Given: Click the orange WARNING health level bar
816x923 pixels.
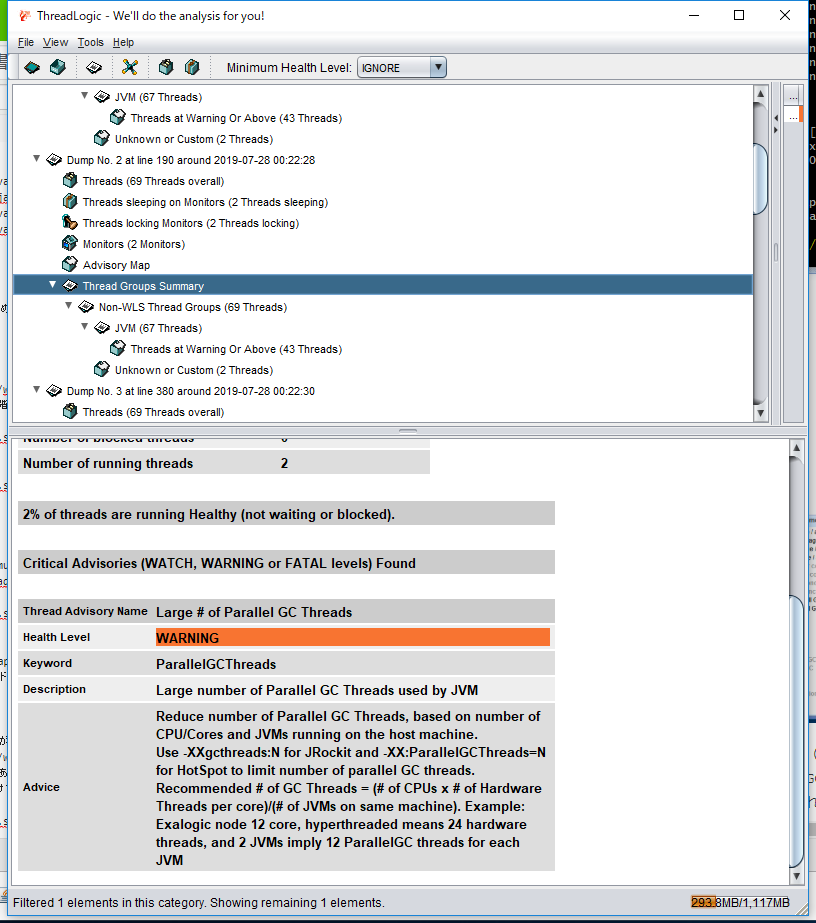Looking at the screenshot, I should click(353, 638).
